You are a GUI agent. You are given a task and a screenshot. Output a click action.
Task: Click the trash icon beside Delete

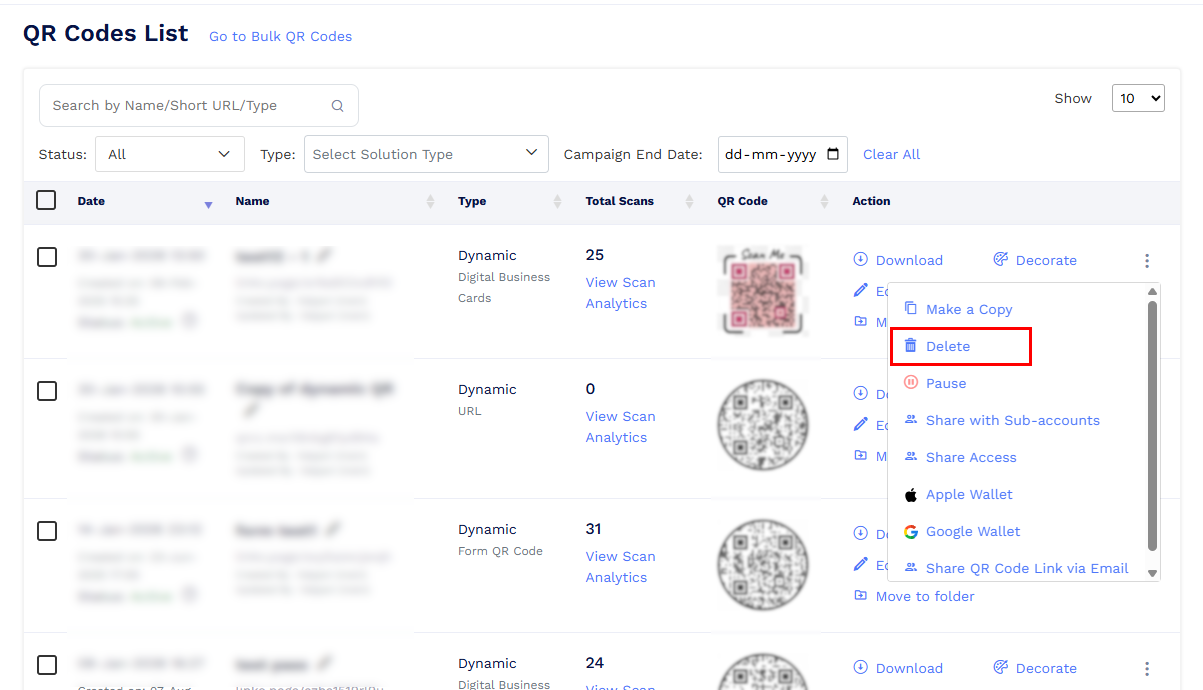click(911, 346)
